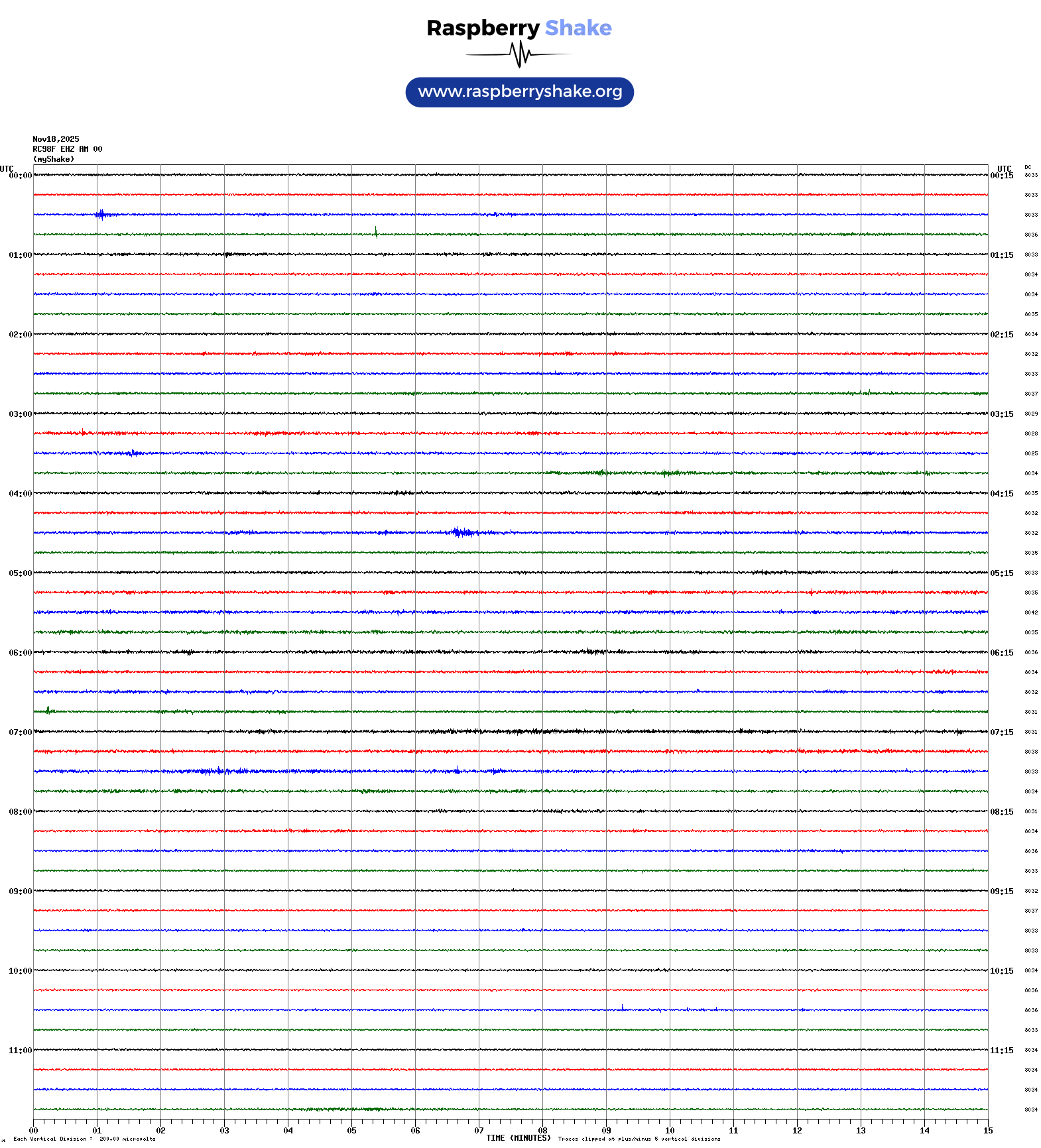Click the 05:15 label on right side

pos(1001,573)
